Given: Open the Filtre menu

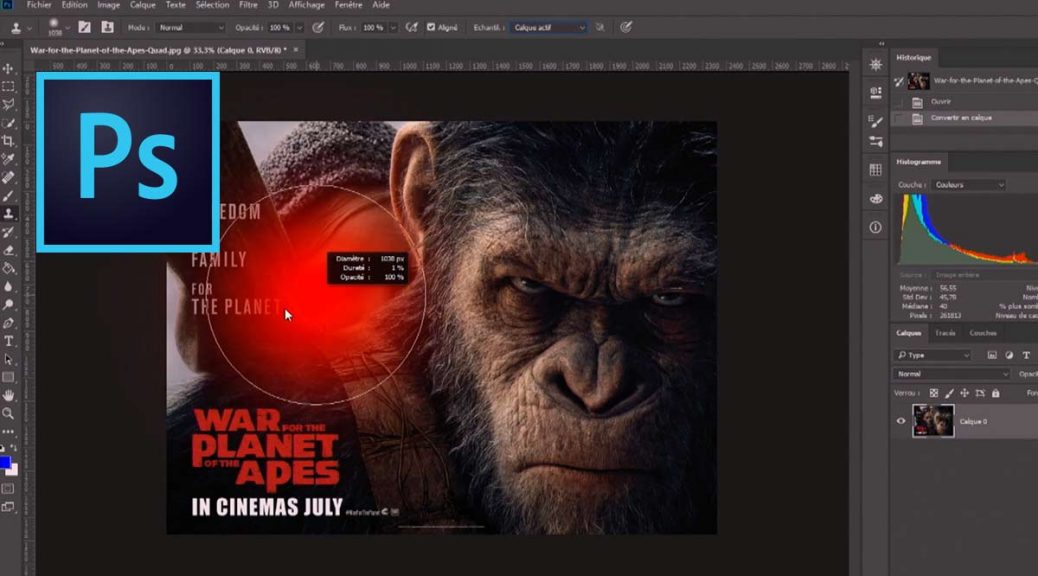Looking at the screenshot, I should 248,5.
